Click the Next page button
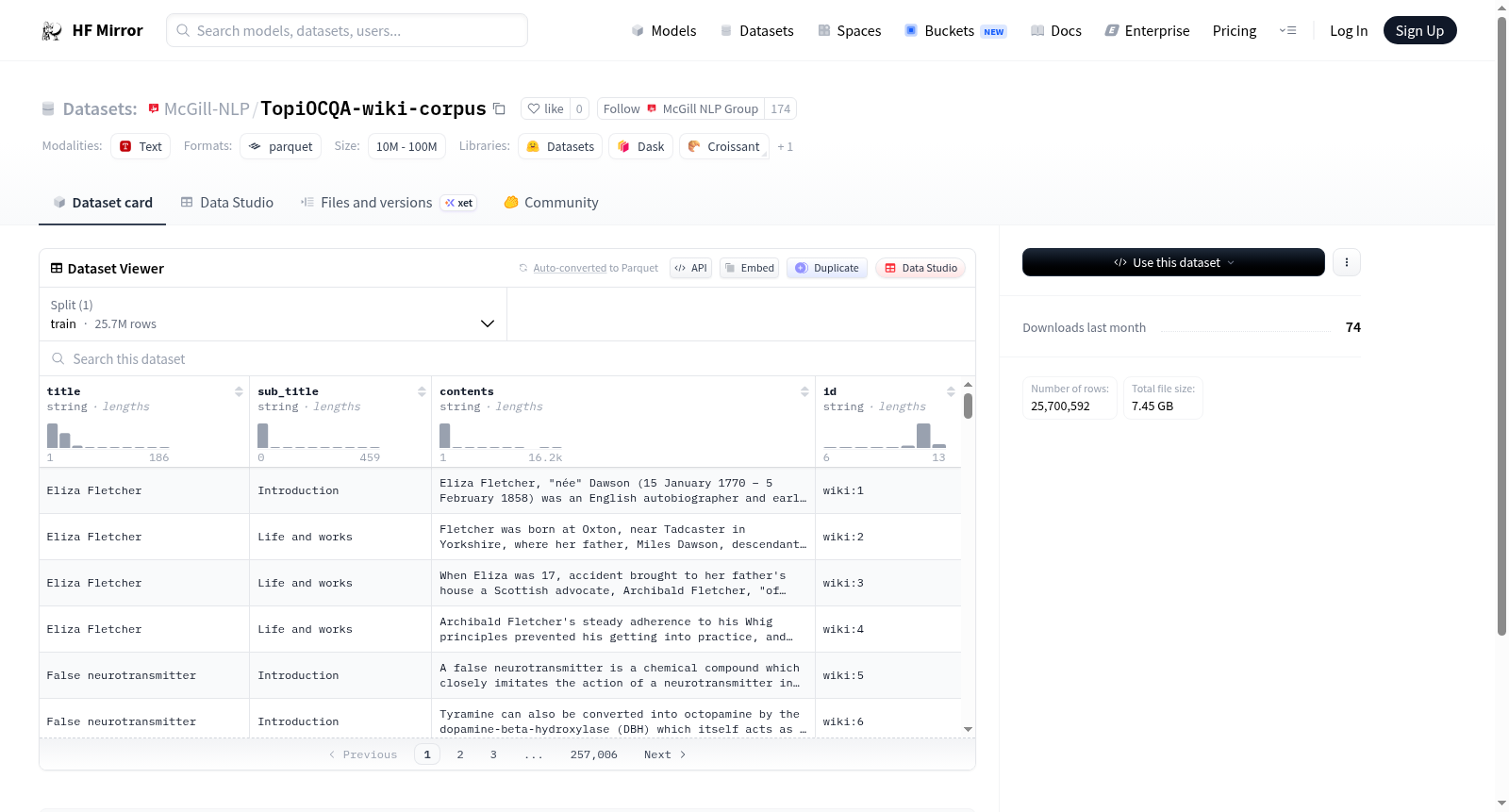1509x812 pixels. [x=665, y=754]
